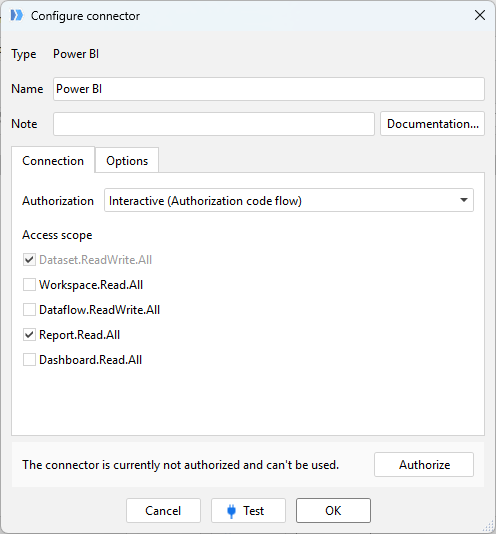The image size is (496, 534).
Task: Enable the Dashboard.Read.All checkbox
Action: pyautogui.click(x=29, y=360)
